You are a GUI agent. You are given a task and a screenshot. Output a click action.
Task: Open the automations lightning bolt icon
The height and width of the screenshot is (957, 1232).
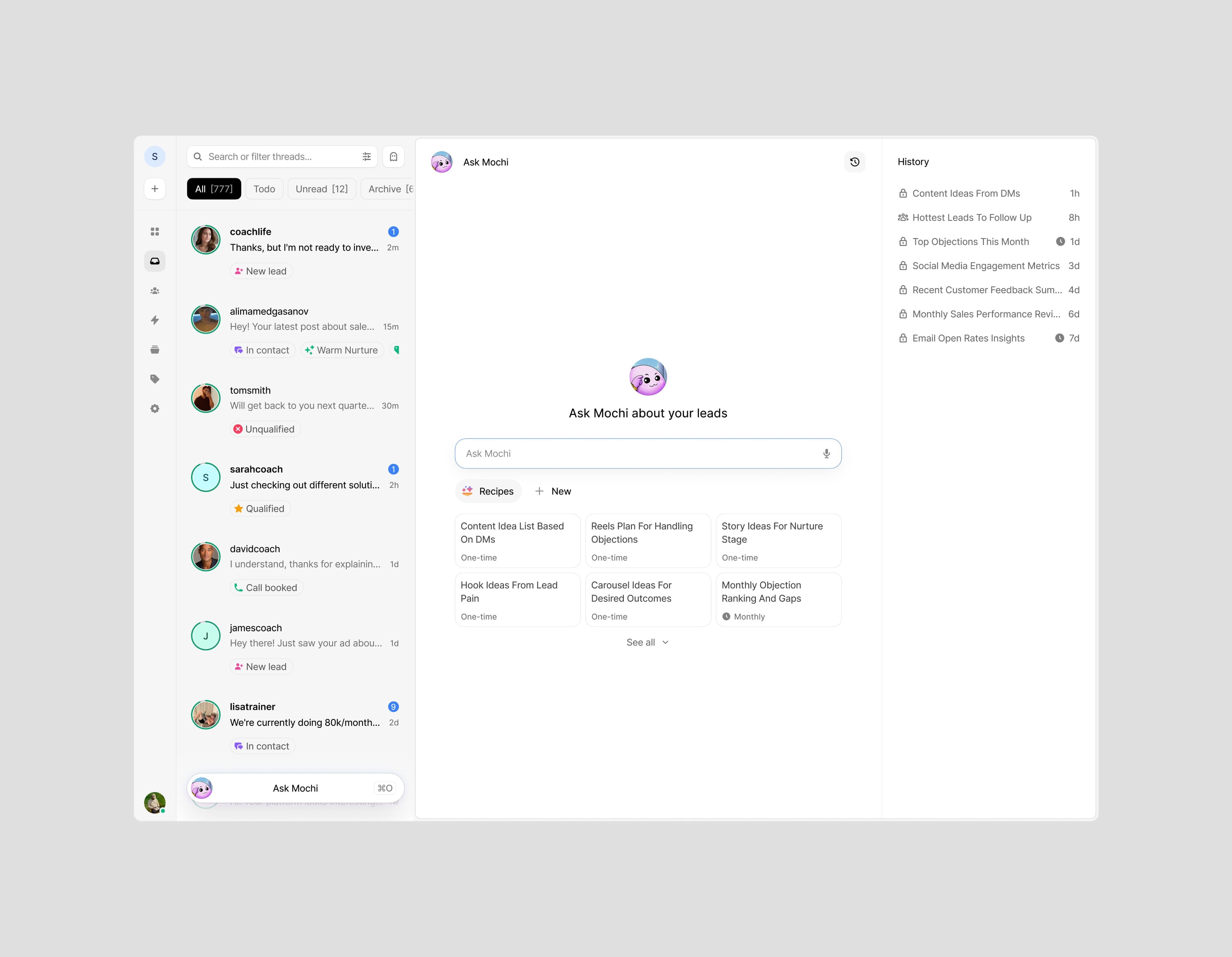[x=155, y=320]
